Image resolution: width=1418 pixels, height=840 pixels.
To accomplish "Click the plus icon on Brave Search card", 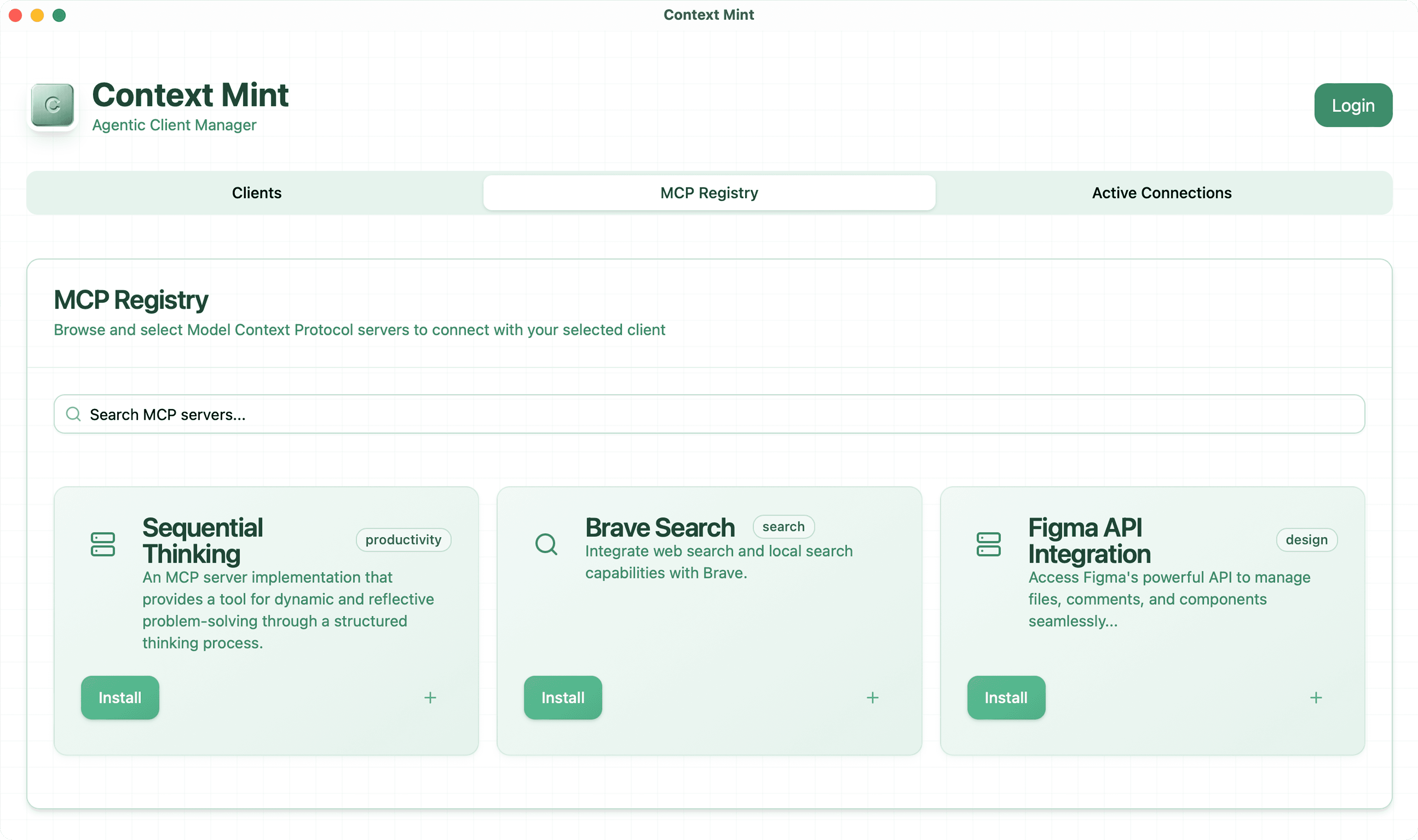I will tap(873, 697).
